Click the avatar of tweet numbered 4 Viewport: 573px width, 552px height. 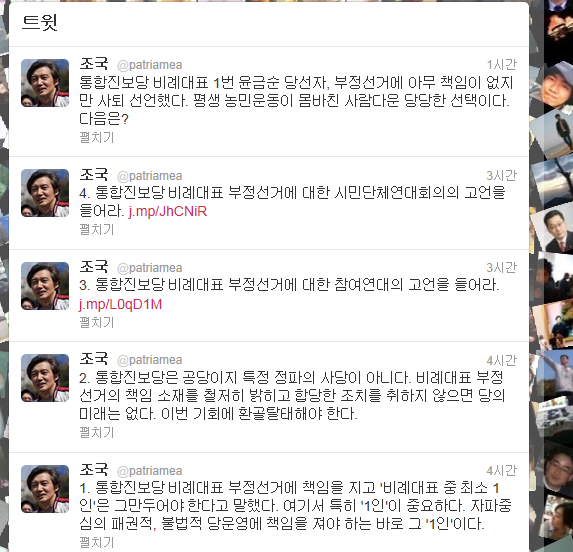pos(45,193)
